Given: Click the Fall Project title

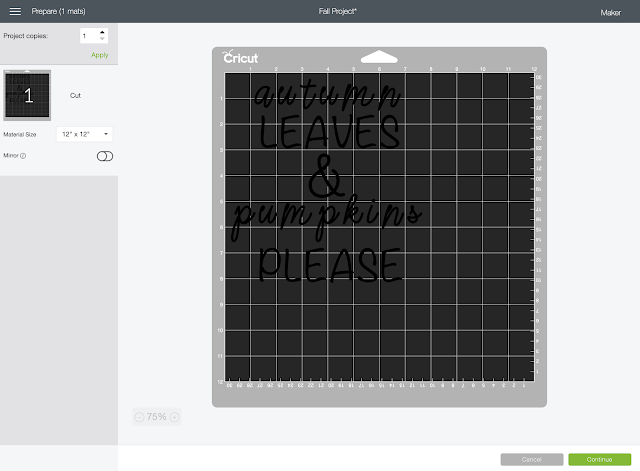Looking at the screenshot, I should (x=338, y=11).
